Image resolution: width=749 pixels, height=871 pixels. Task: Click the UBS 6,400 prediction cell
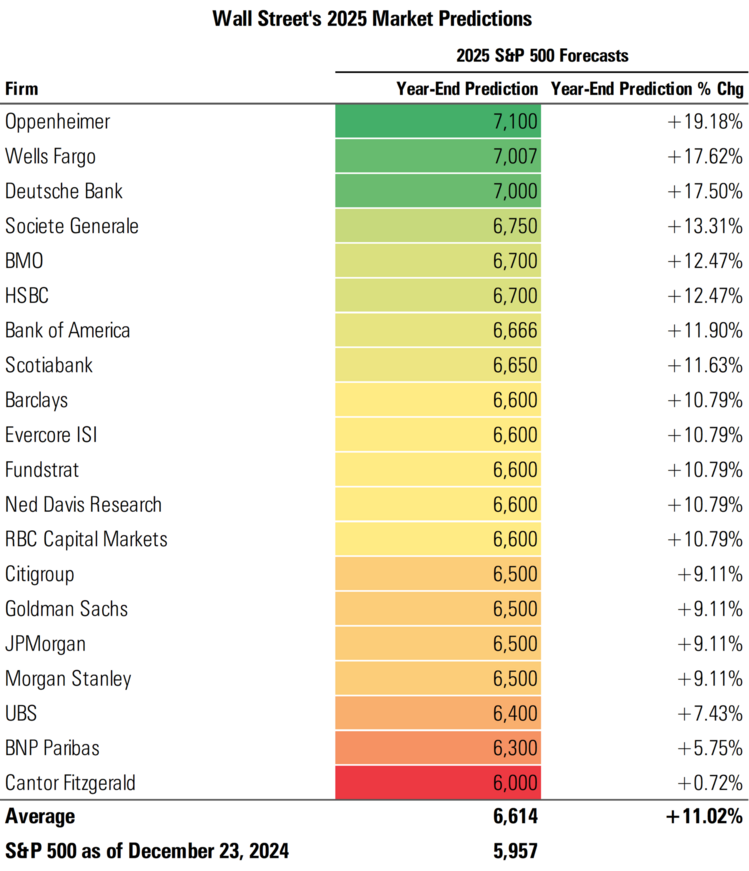(437, 714)
